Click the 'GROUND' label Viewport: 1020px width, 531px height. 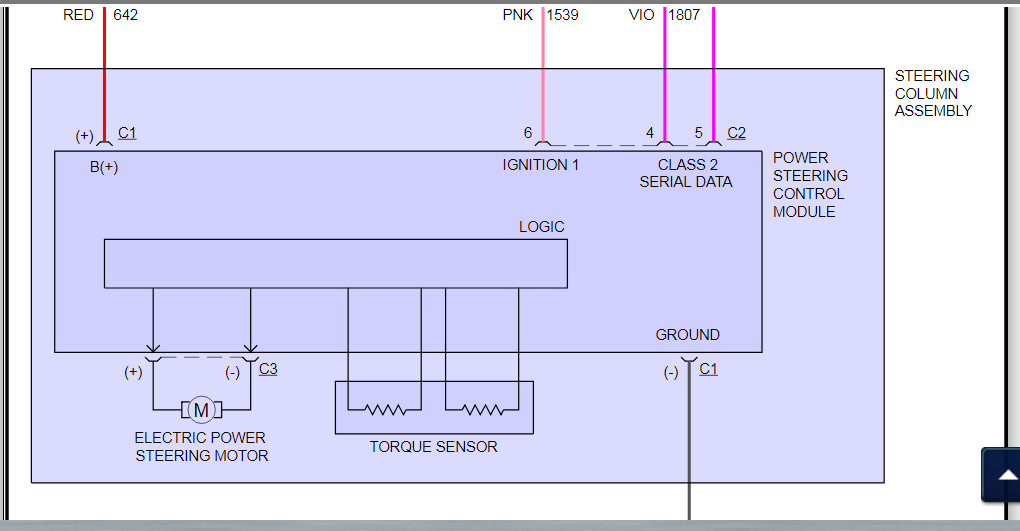(x=687, y=334)
